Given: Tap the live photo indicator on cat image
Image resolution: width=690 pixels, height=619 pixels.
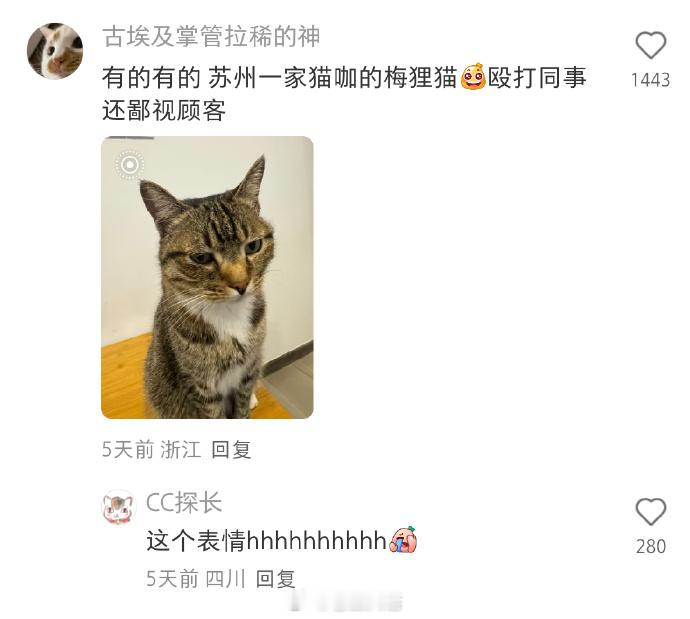Looking at the screenshot, I should [129, 165].
